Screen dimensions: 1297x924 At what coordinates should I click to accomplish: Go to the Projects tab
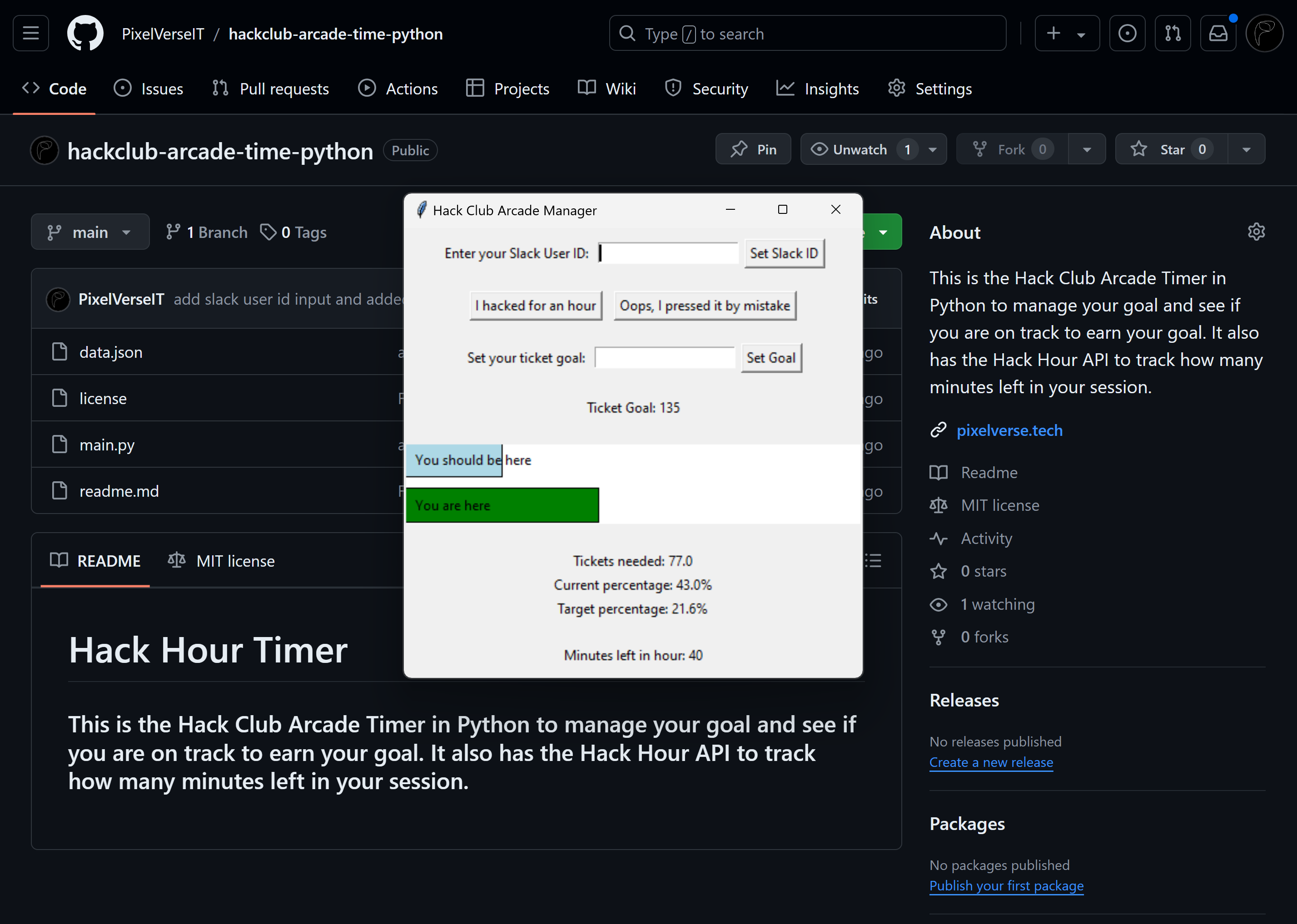tap(507, 89)
